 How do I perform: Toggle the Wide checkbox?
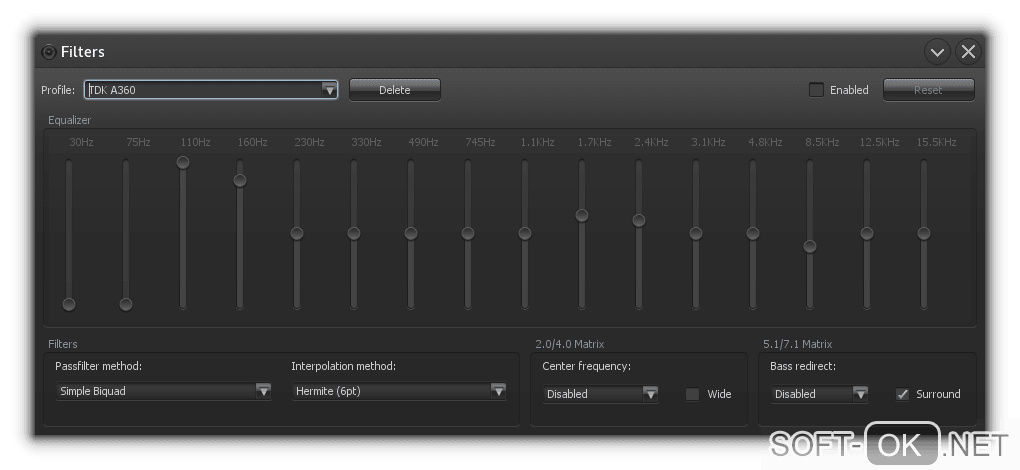click(693, 394)
